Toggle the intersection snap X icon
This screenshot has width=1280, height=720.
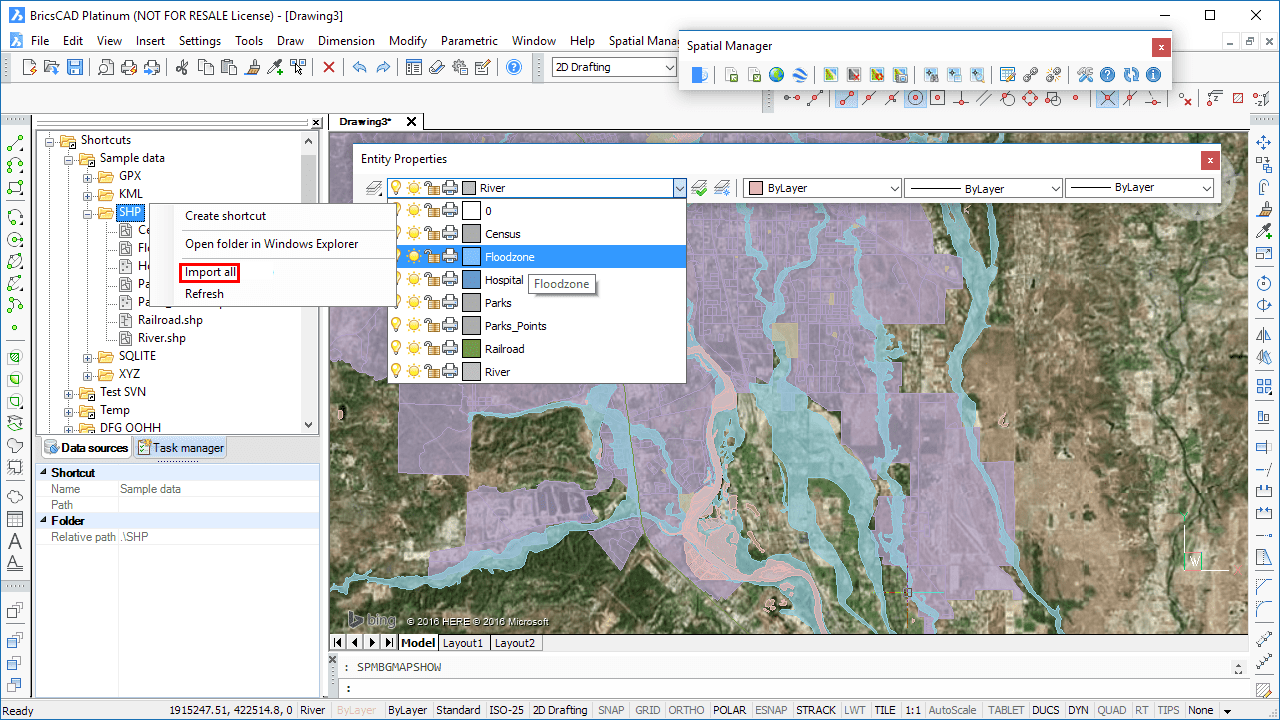(1107, 98)
